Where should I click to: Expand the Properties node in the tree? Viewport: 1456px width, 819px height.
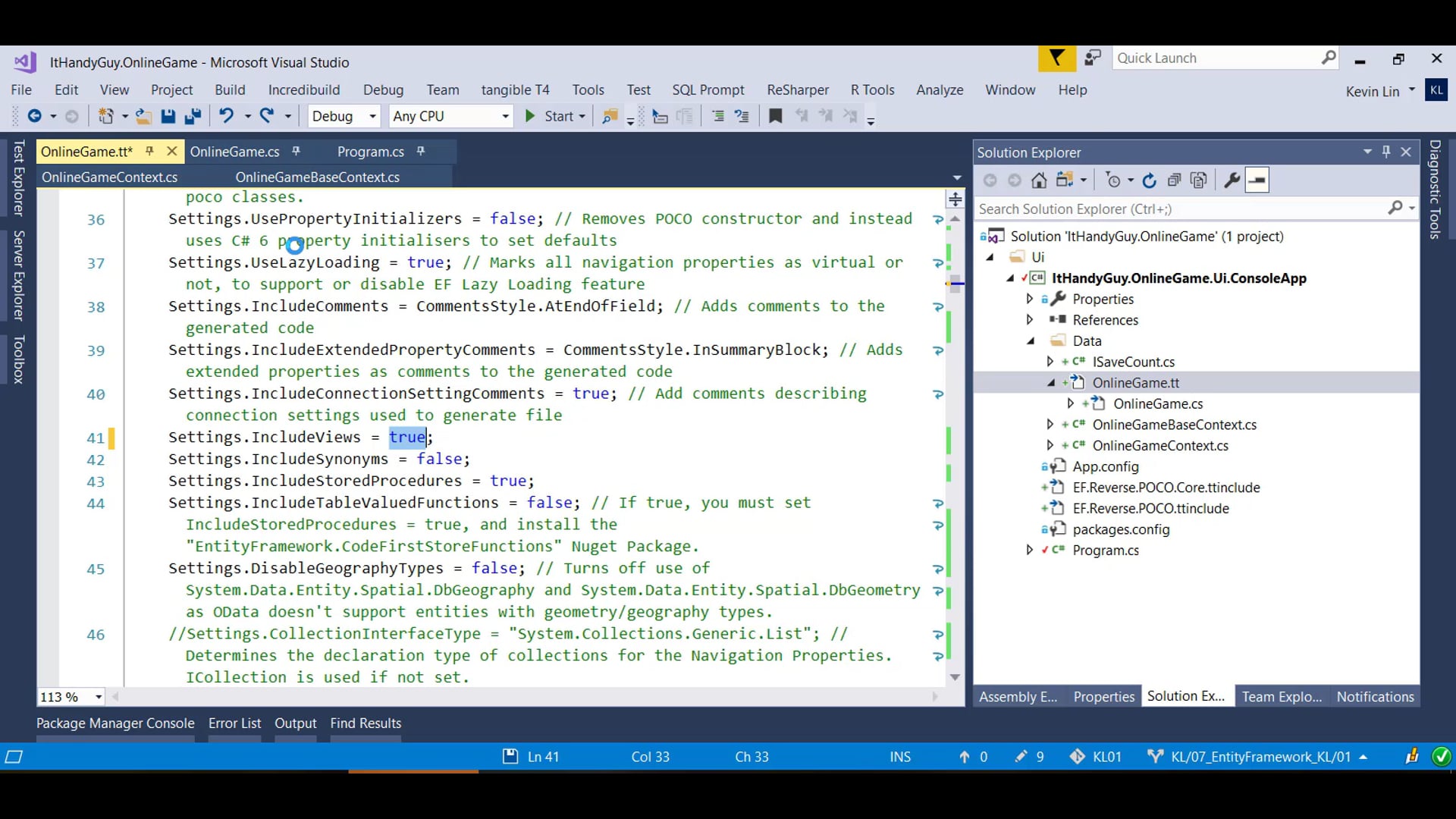click(1030, 299)
